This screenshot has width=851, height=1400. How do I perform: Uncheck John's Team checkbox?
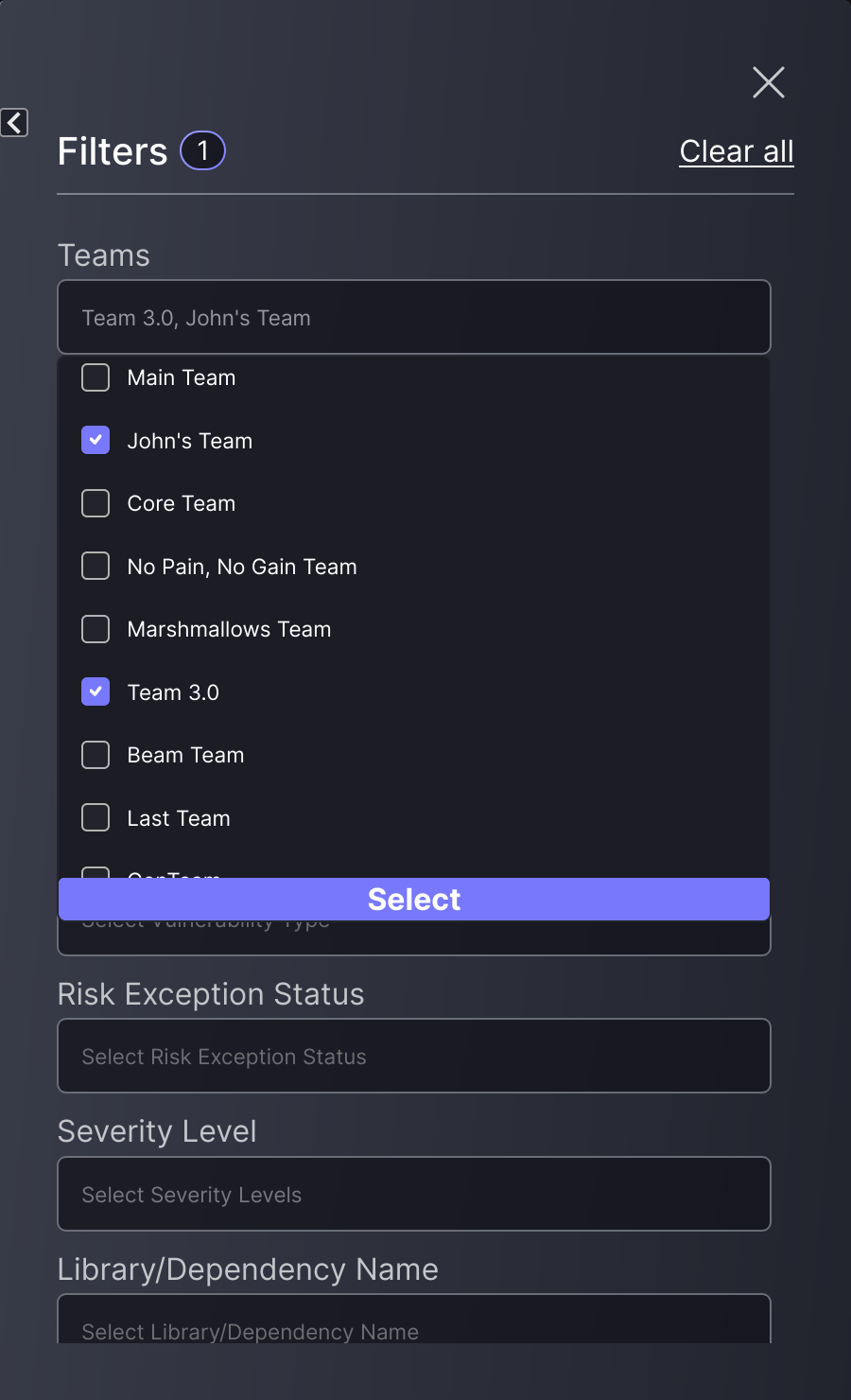click(x=96, y=441)
